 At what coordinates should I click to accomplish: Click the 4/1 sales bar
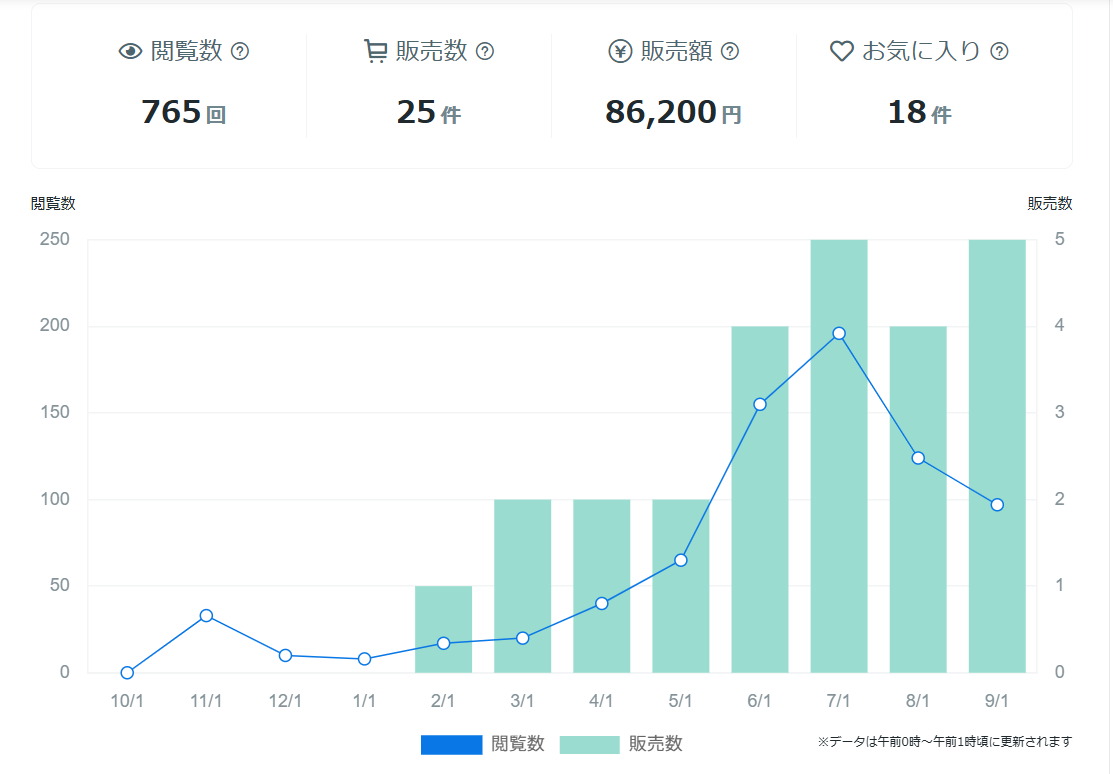(602, 586)
